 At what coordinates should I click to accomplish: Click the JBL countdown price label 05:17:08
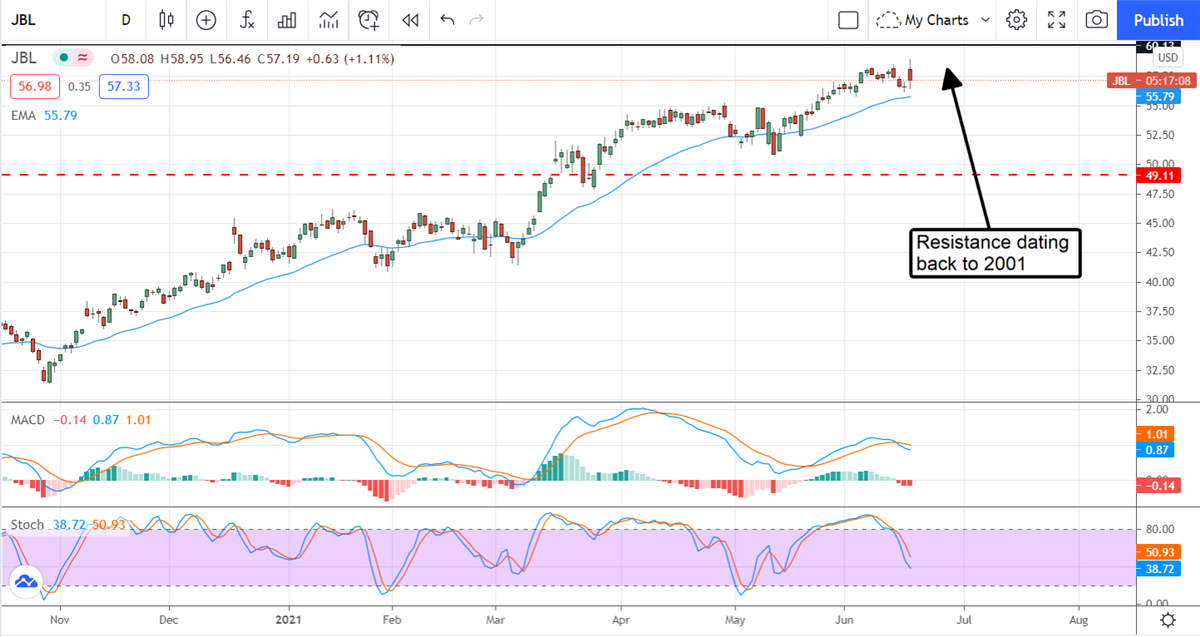click(x=1150, y=80)
